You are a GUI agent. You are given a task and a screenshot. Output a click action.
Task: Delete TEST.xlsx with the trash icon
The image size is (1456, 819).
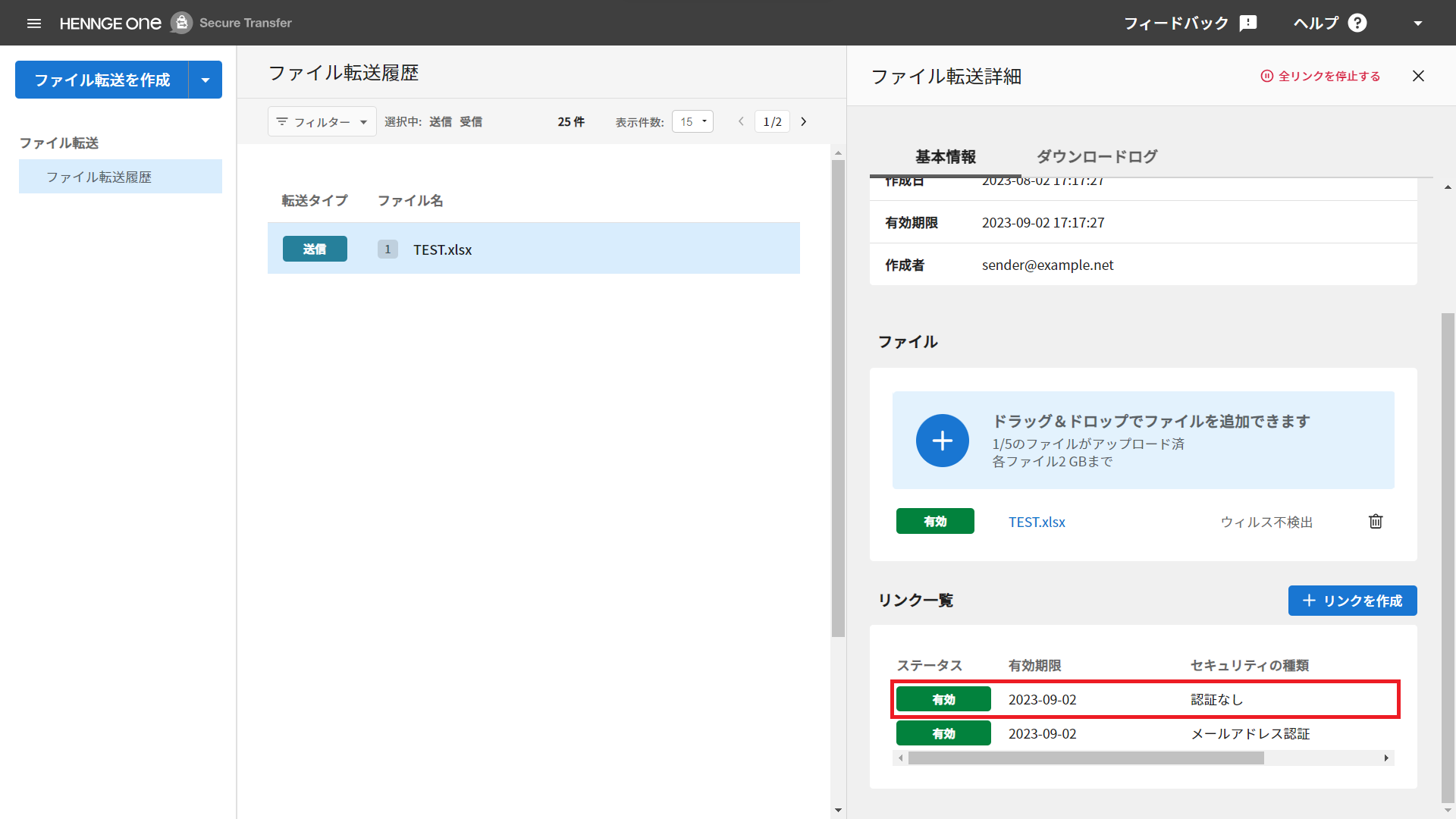[1376, 521]
